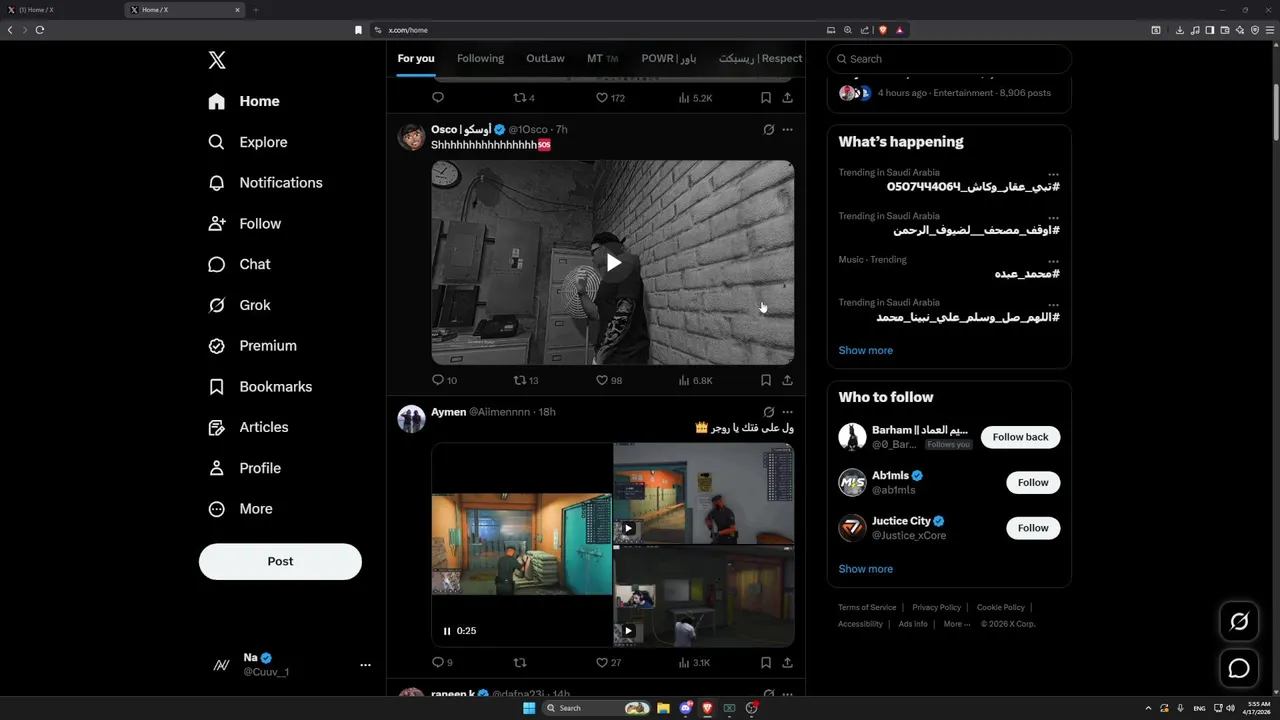The image size is (1280, 720).
Task: Toggle bookmark on Aymen's post
Action: click(x=765, y=662)
